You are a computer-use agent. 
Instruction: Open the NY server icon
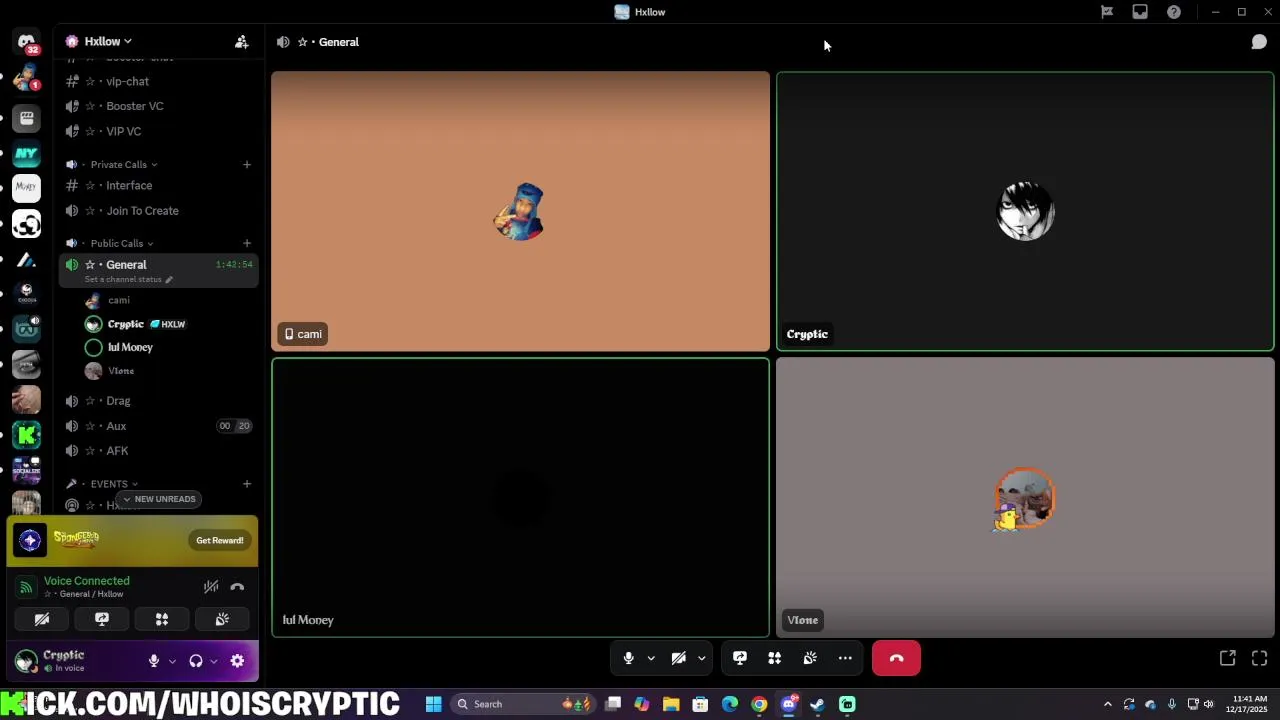[26, 154]
